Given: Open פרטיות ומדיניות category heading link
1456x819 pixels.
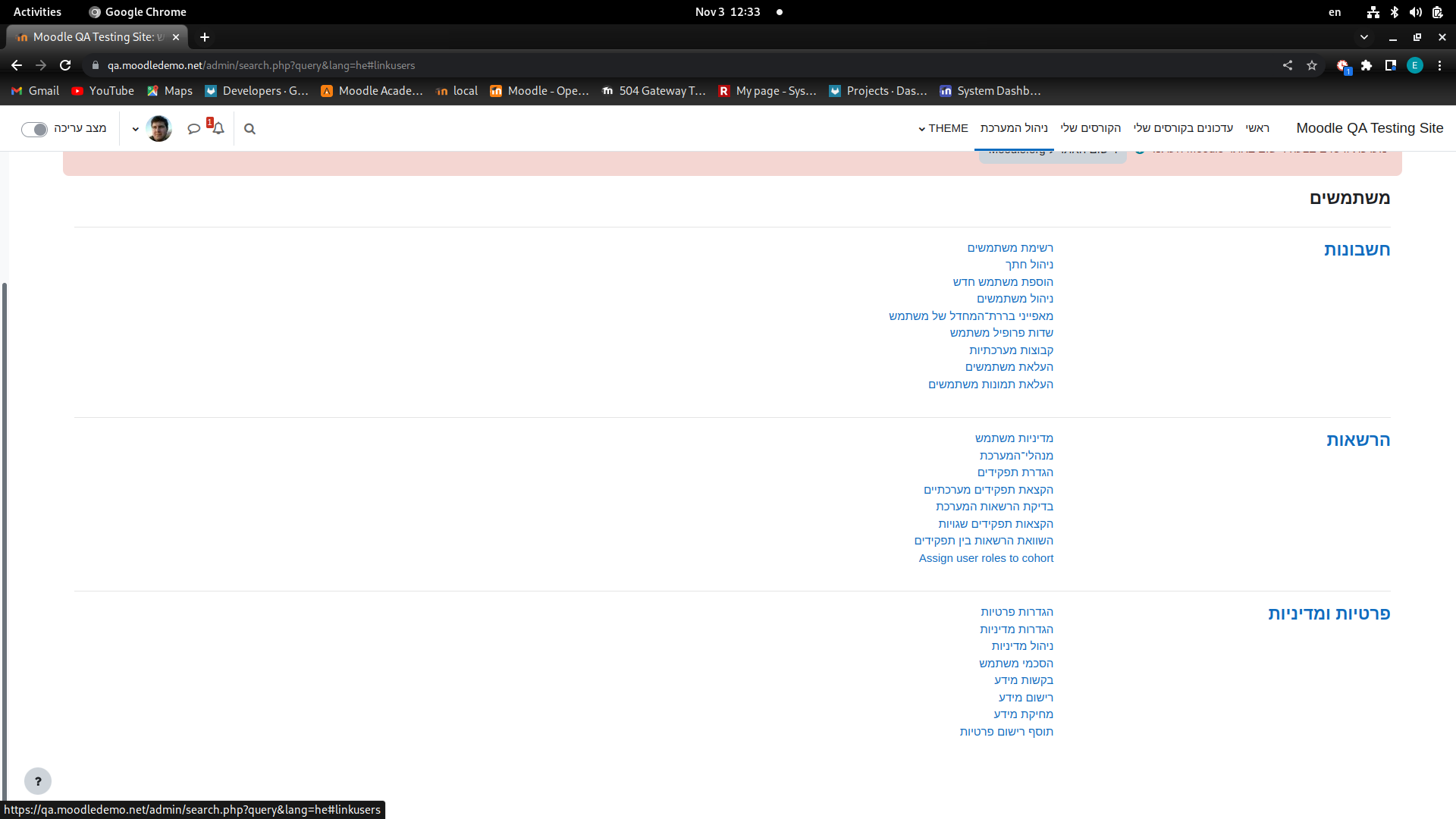Looking at the screenshot, I should point(1329,613).
